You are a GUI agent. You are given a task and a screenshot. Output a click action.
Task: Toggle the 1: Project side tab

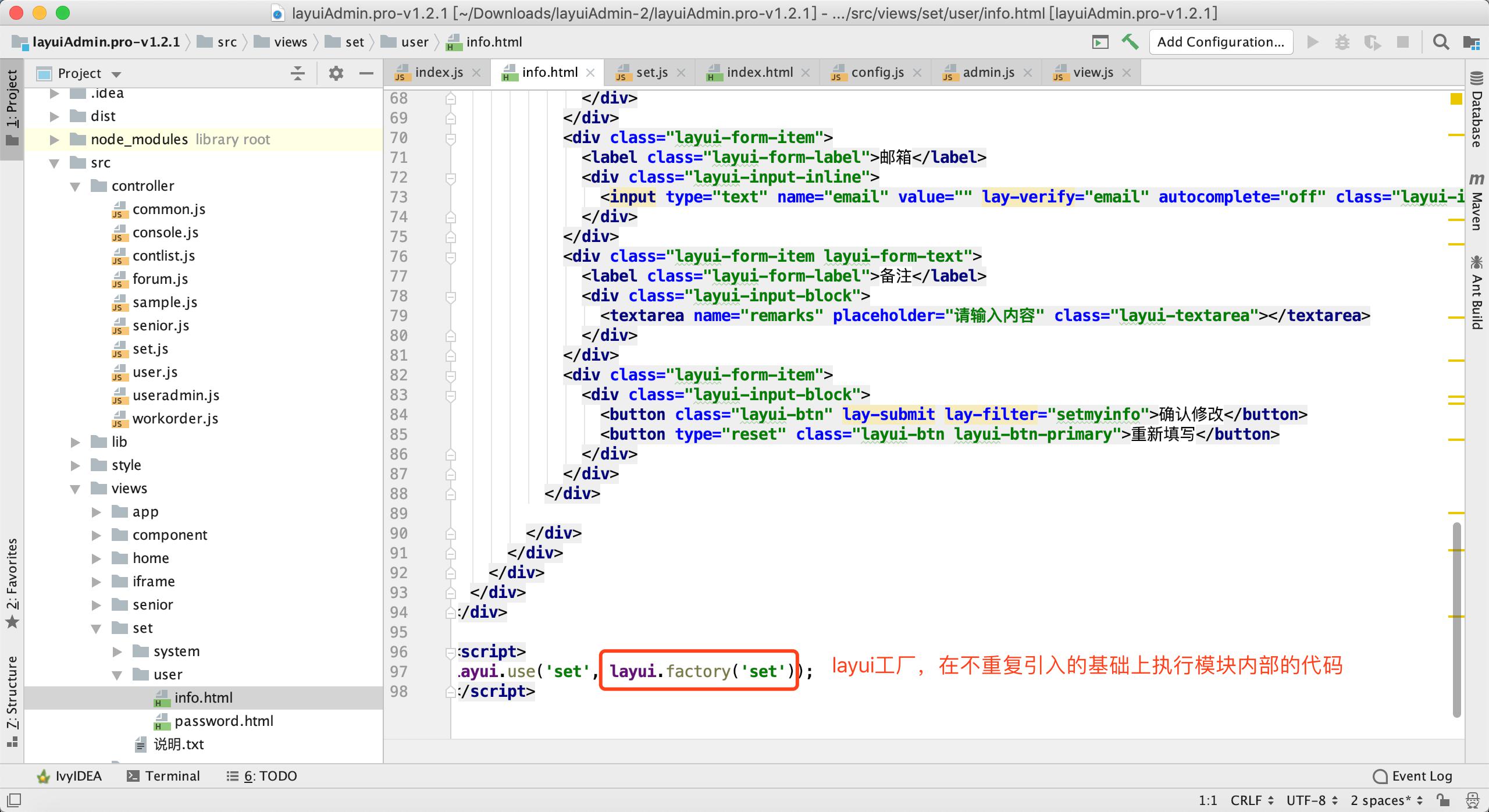click(12, 108)
